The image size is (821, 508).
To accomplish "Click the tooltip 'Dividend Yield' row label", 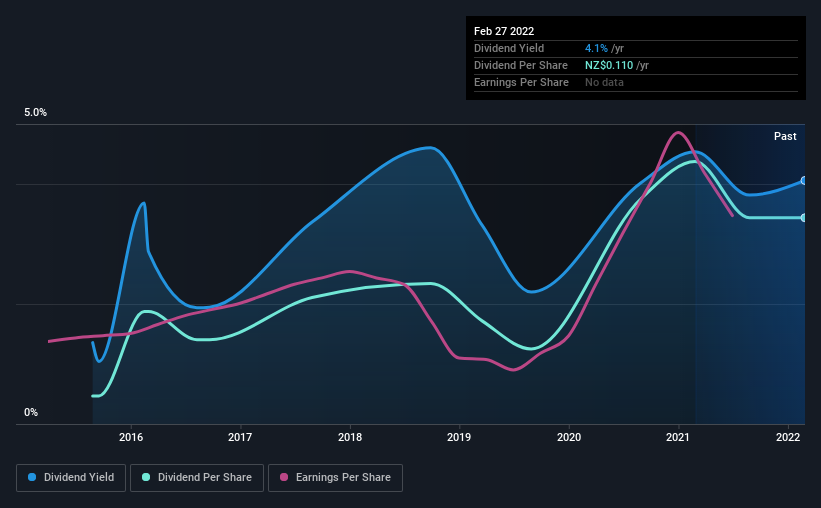I will (x=509, y=48).
